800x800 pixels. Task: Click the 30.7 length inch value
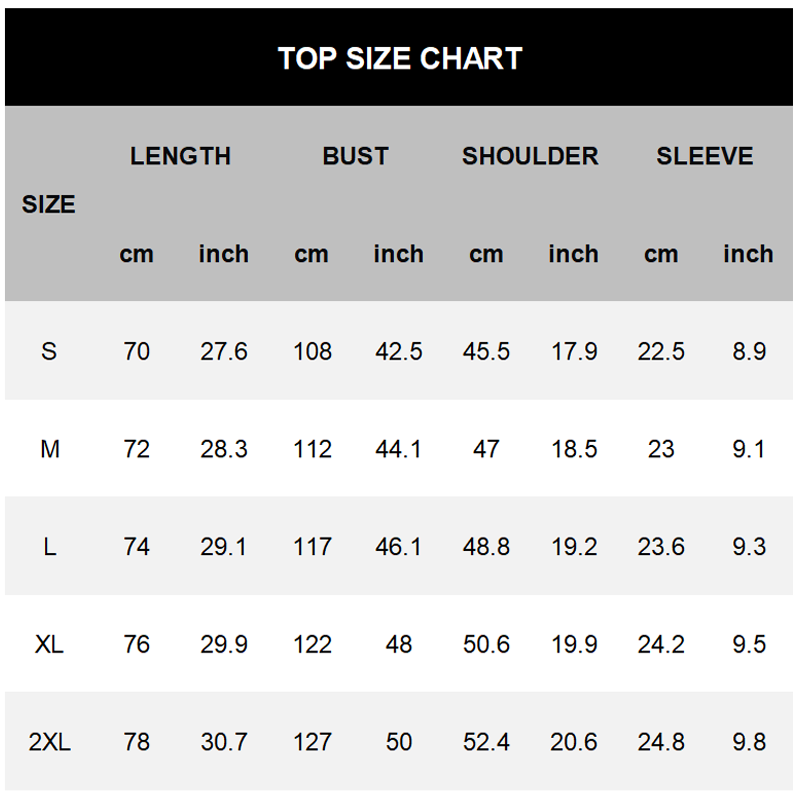click(x=224, y=742)
